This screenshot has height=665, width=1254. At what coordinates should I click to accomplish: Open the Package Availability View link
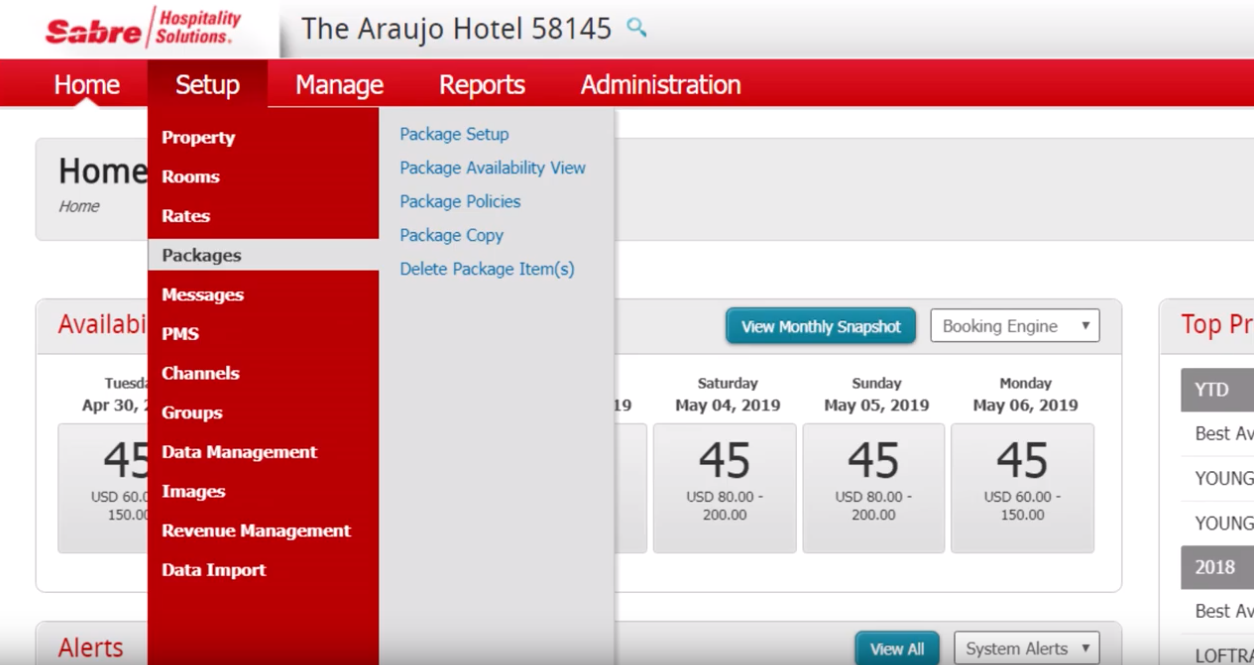coord(493,168)
